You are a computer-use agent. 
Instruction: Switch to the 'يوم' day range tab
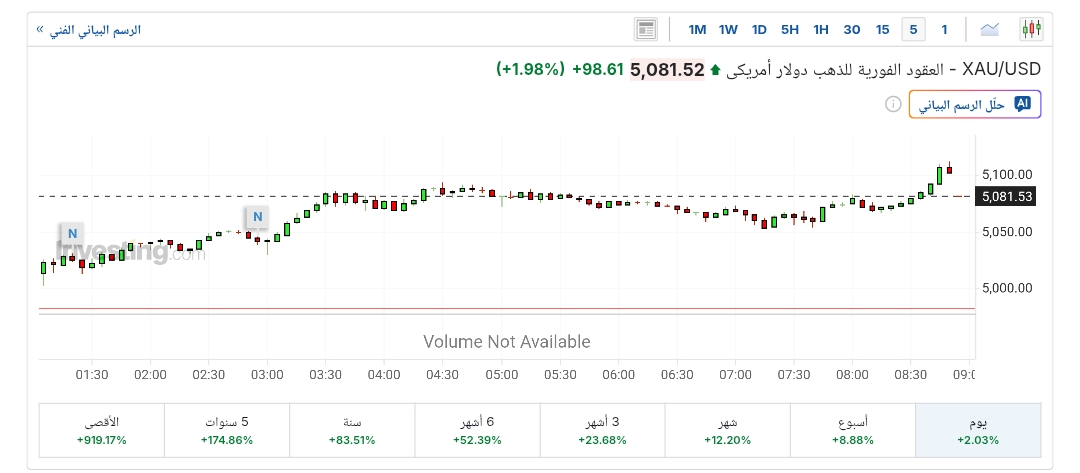[x=978, y=431]
